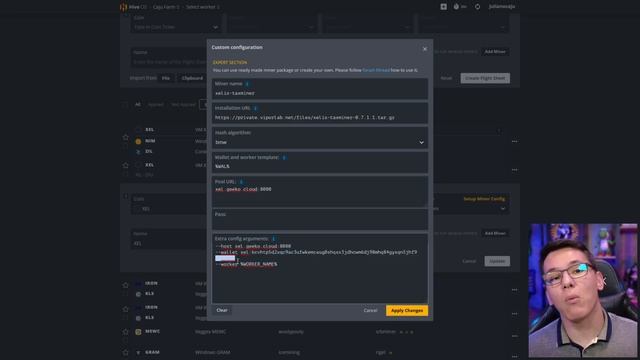Star the second XEL flight sheet row
This screenshot has width=640, height=360.
pos(126,165)
